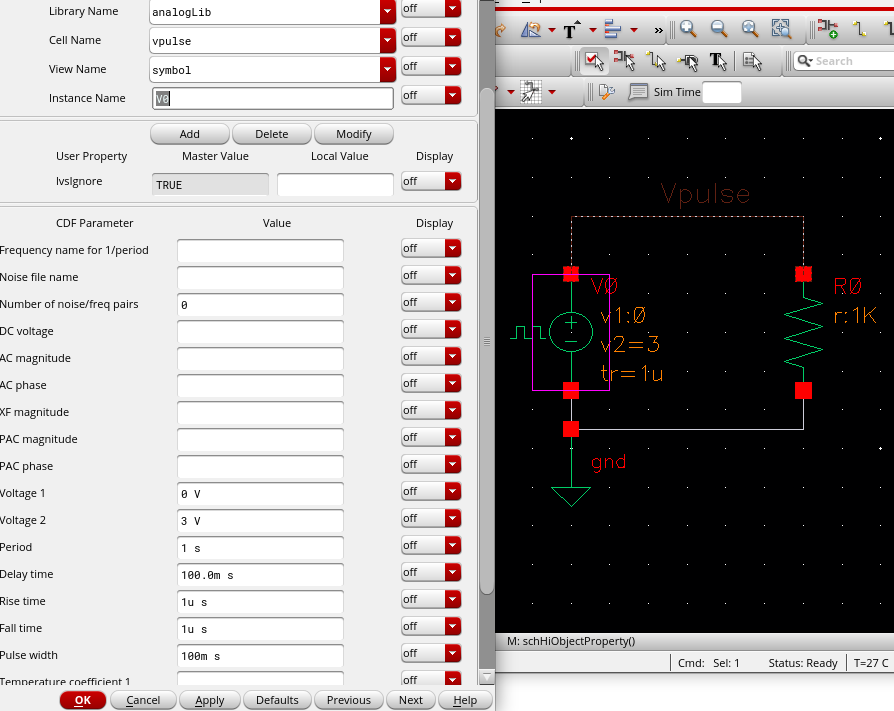Viewport: 894px width, 711px height.
Task: Click the Zoom Out magnifier icon
Action: pyautogui.click(x=719, y=29)
